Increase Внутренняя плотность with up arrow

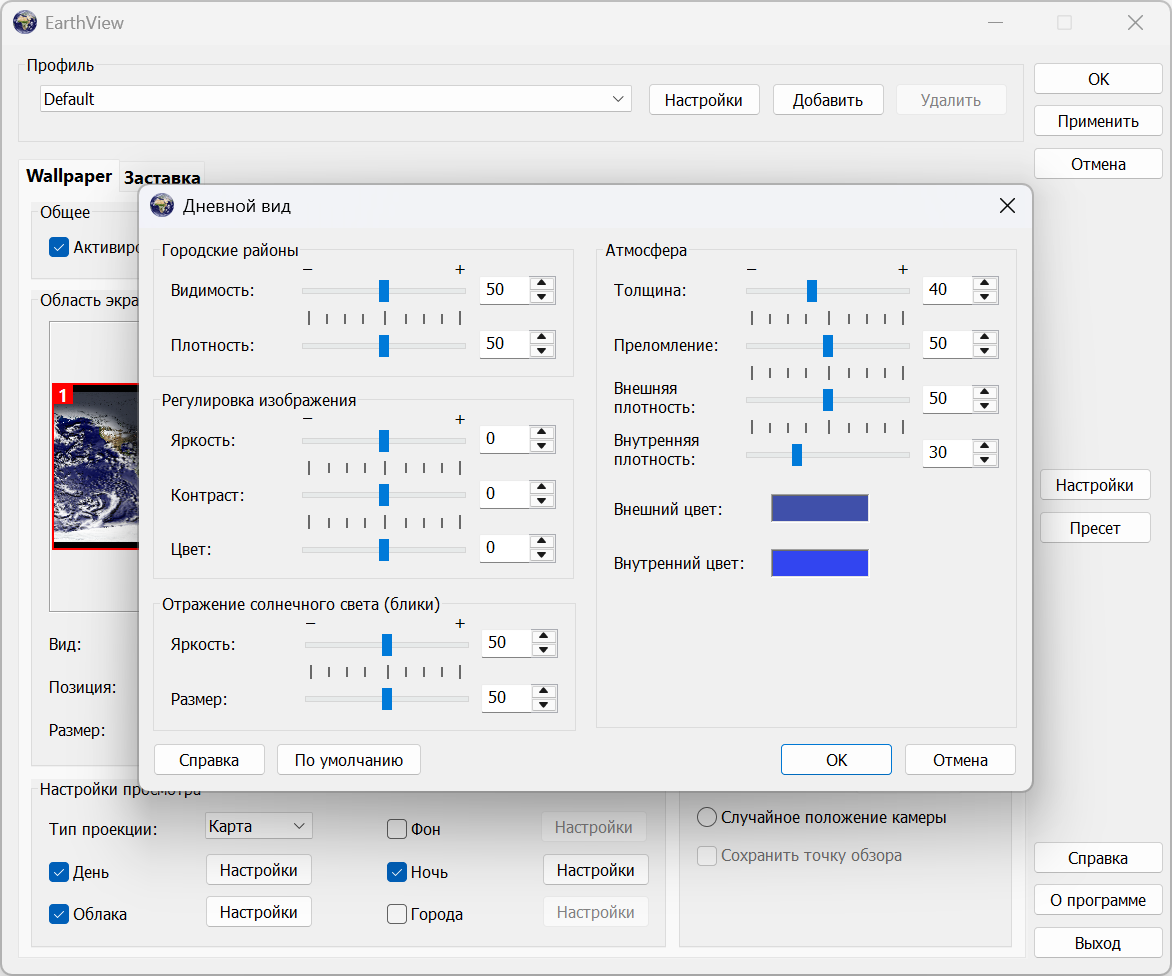coord(985,446)
